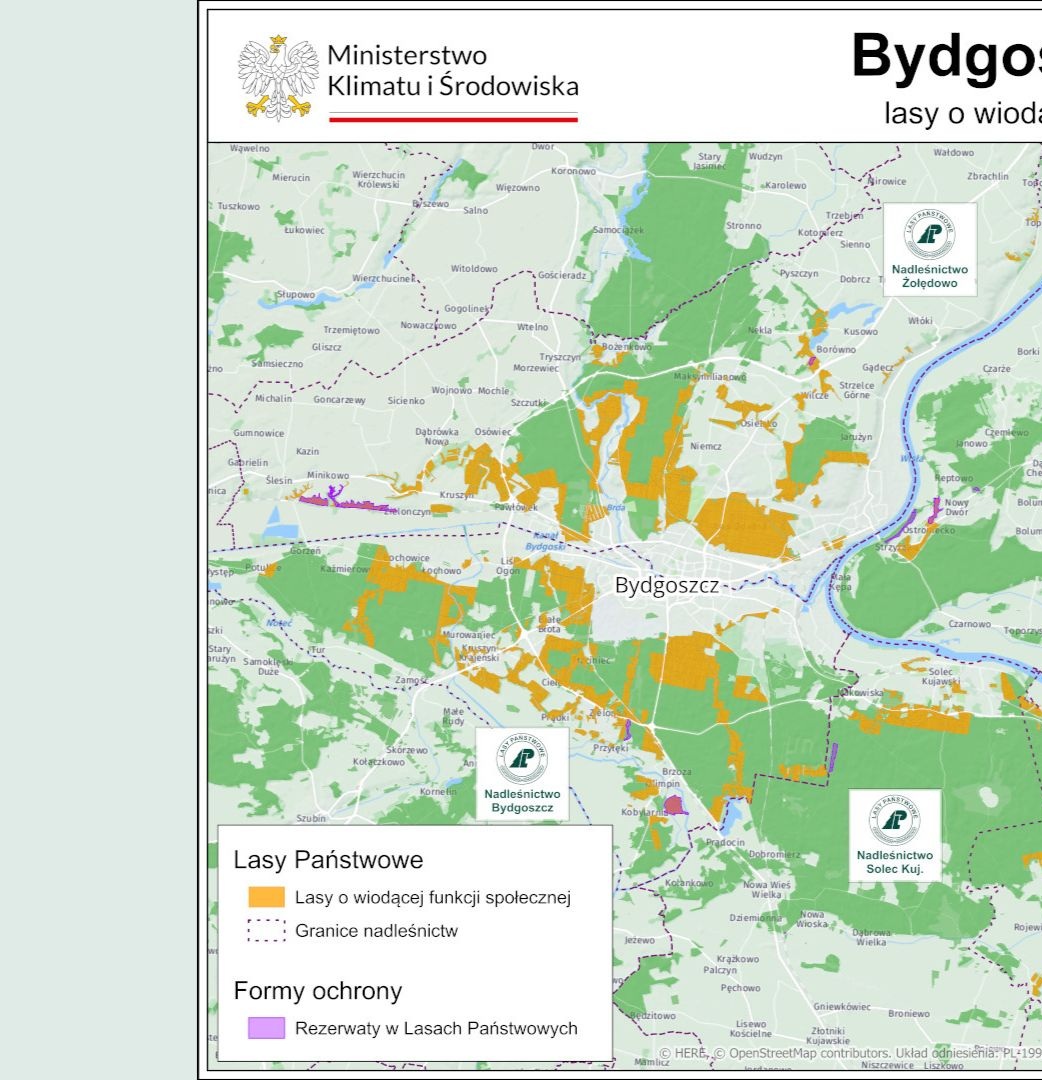Click the OpenStreetMap contributors attribution
This screenshot has height=1080, width=1042.
(x=798, y=1053)
